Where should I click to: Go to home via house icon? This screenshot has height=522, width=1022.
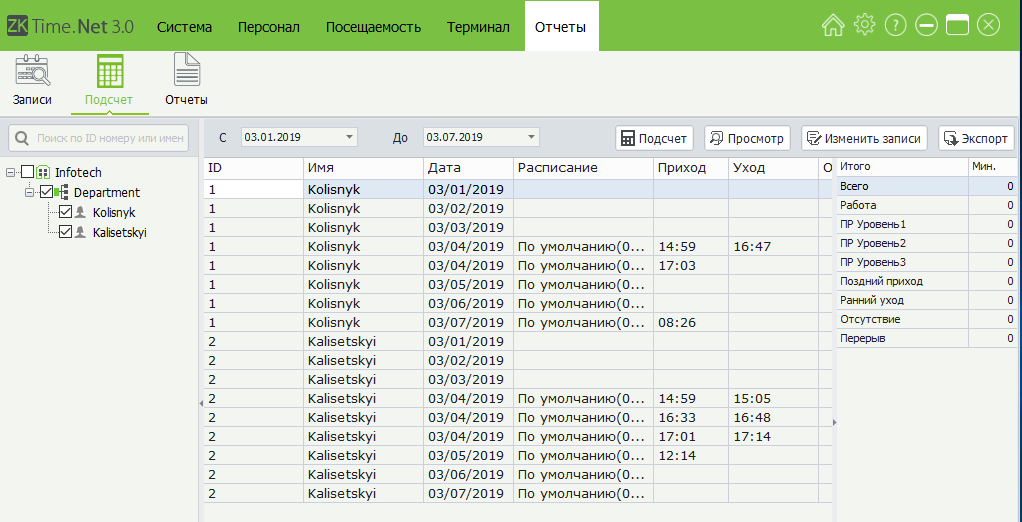833,25
